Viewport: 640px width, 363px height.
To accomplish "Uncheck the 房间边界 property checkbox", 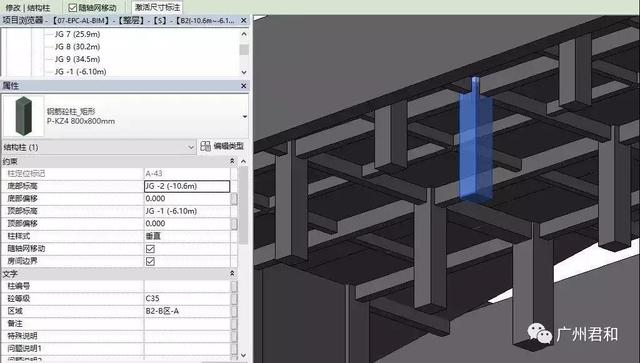I will (x=150, y=261).
